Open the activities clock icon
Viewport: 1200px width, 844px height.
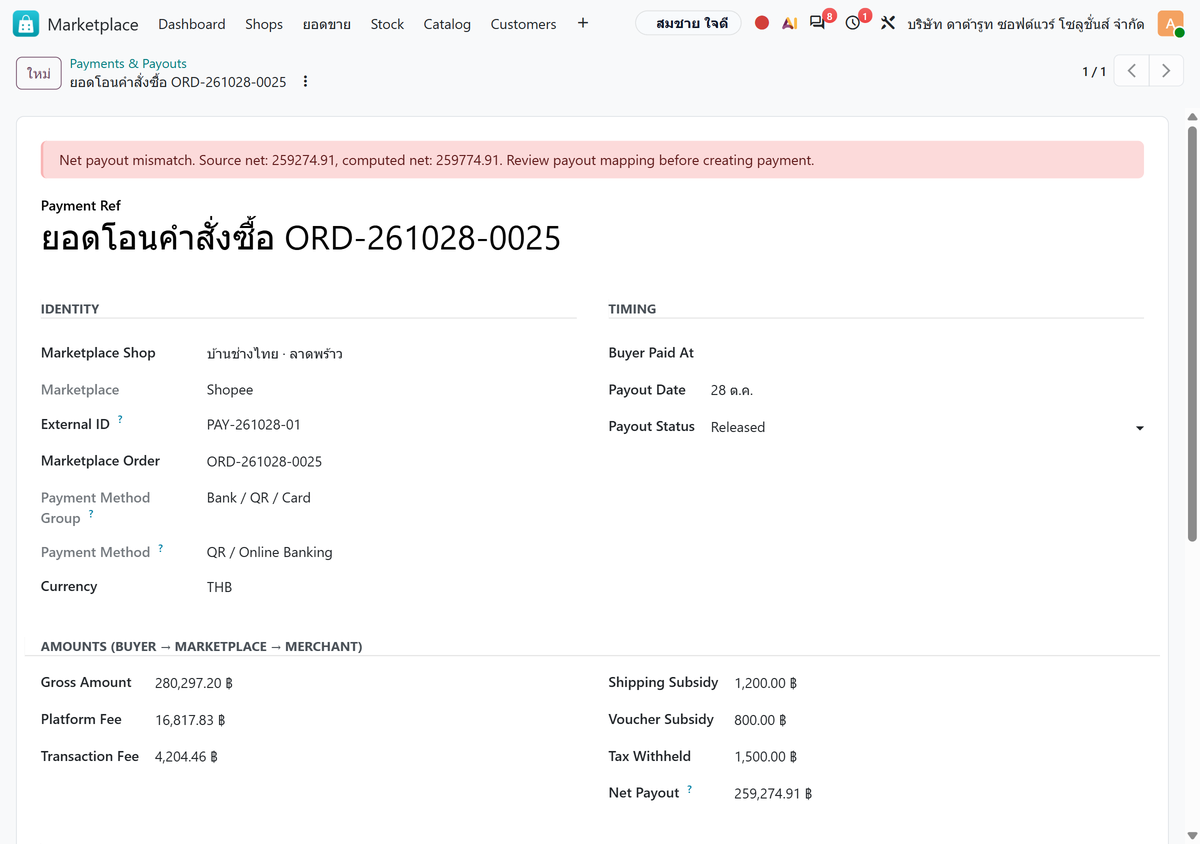(854, 22)
